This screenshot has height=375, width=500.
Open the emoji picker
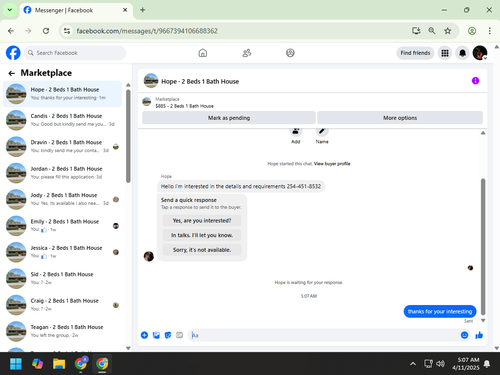tap(464, 335)
